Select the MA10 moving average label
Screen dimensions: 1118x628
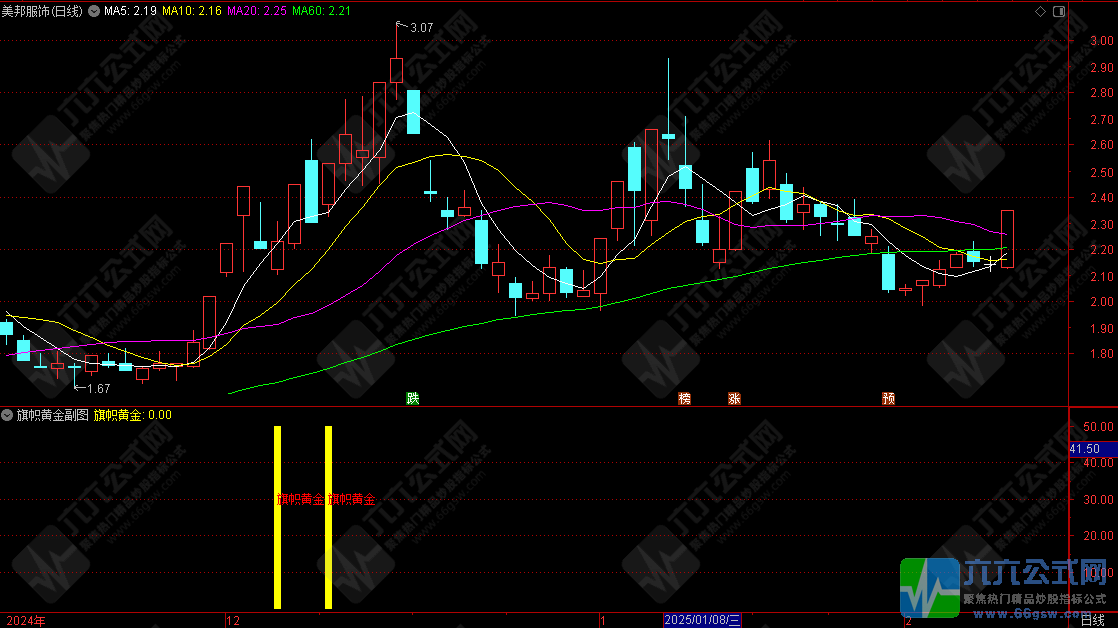(x=193, y=11)
